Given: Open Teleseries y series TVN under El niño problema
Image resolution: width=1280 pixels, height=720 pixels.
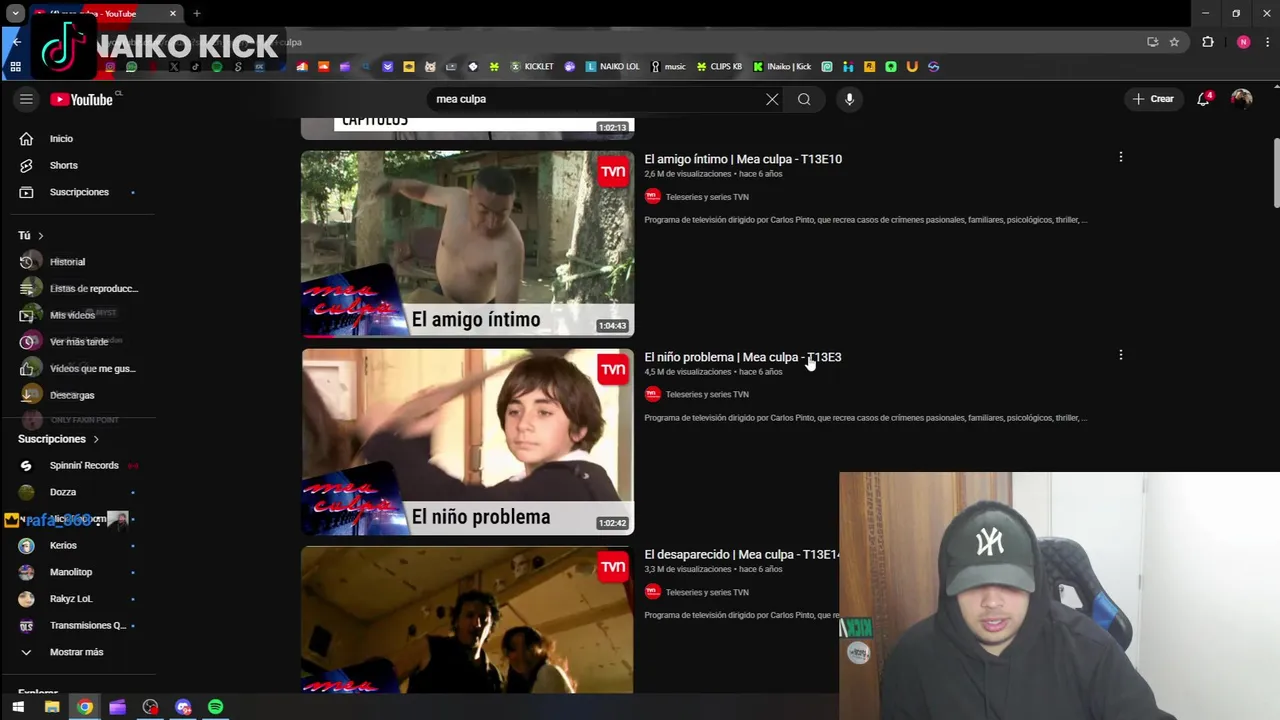Looking at the screenshot, I should [x=707, y=394].
